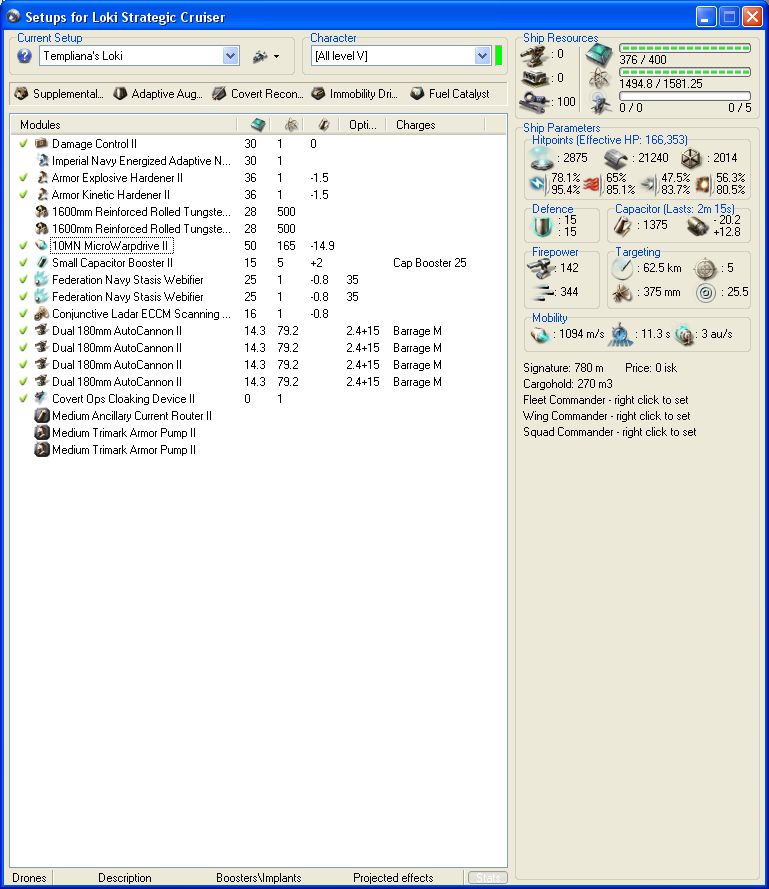This screenshot has width=769, height=889.
Task: Click Wing Commander right click to set
Action: pyautogui.click(x=606, y=416)
